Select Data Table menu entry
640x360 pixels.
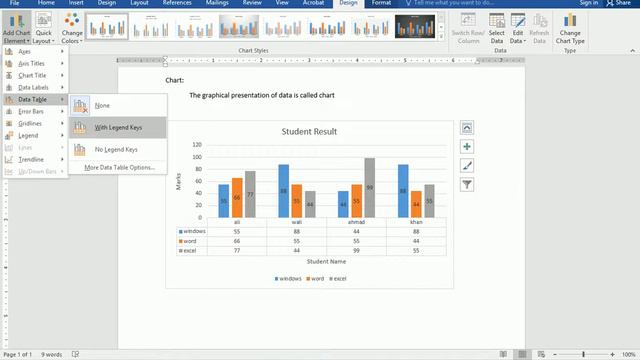pos(35,99)
